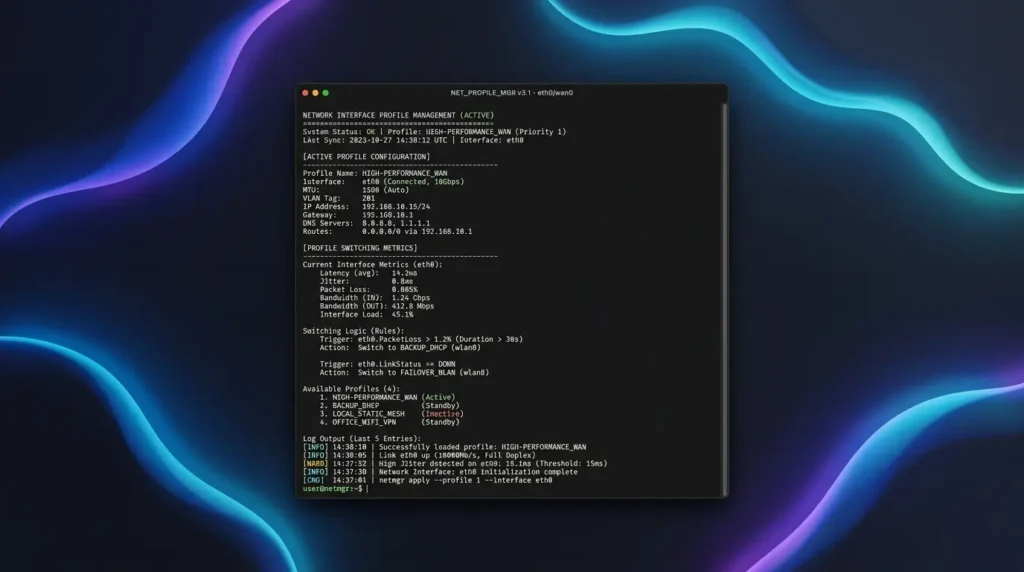Click profile row 2 starting with 'BACKUP'
The image size is (1024, 572).
(x=389, y=405)
